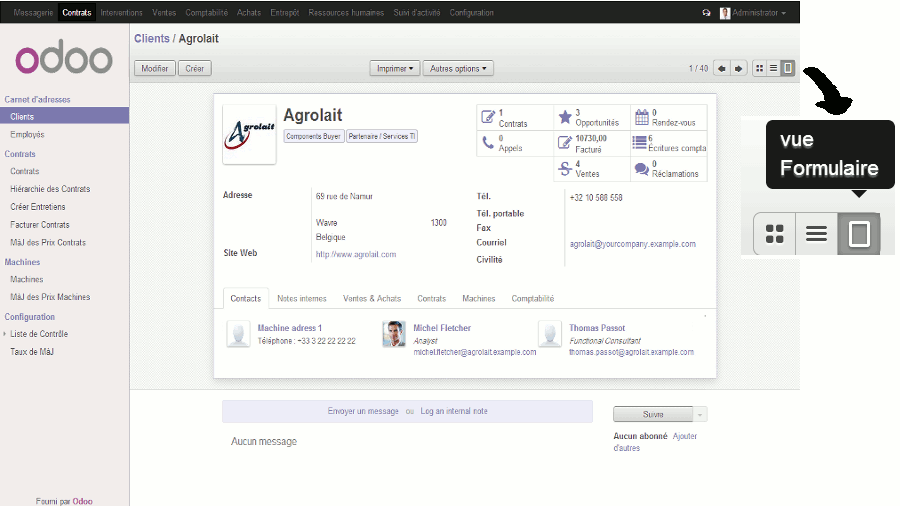Open Hiérarchie des Contrats in sidebar
The height and width of the screenshot is (506, 900).
pos(50,189)
